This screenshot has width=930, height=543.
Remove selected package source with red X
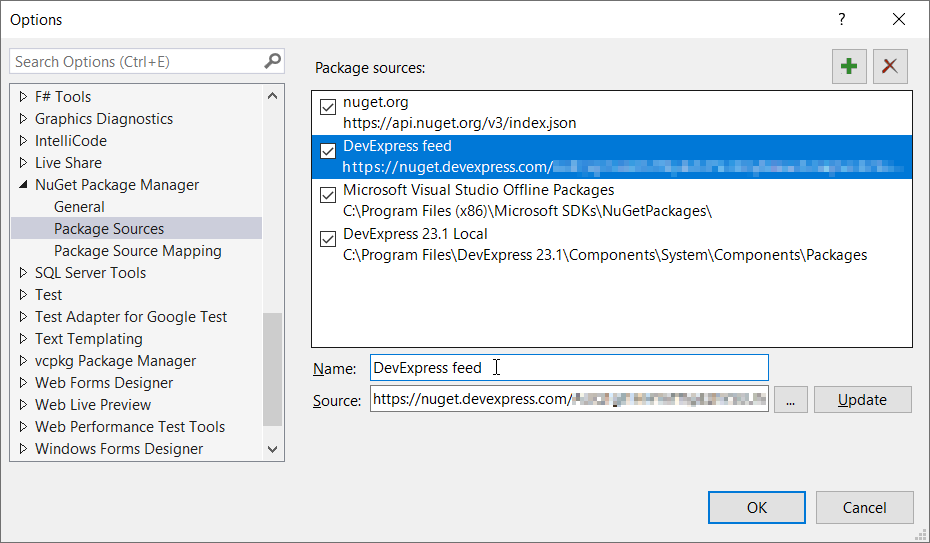pos(890,66)
